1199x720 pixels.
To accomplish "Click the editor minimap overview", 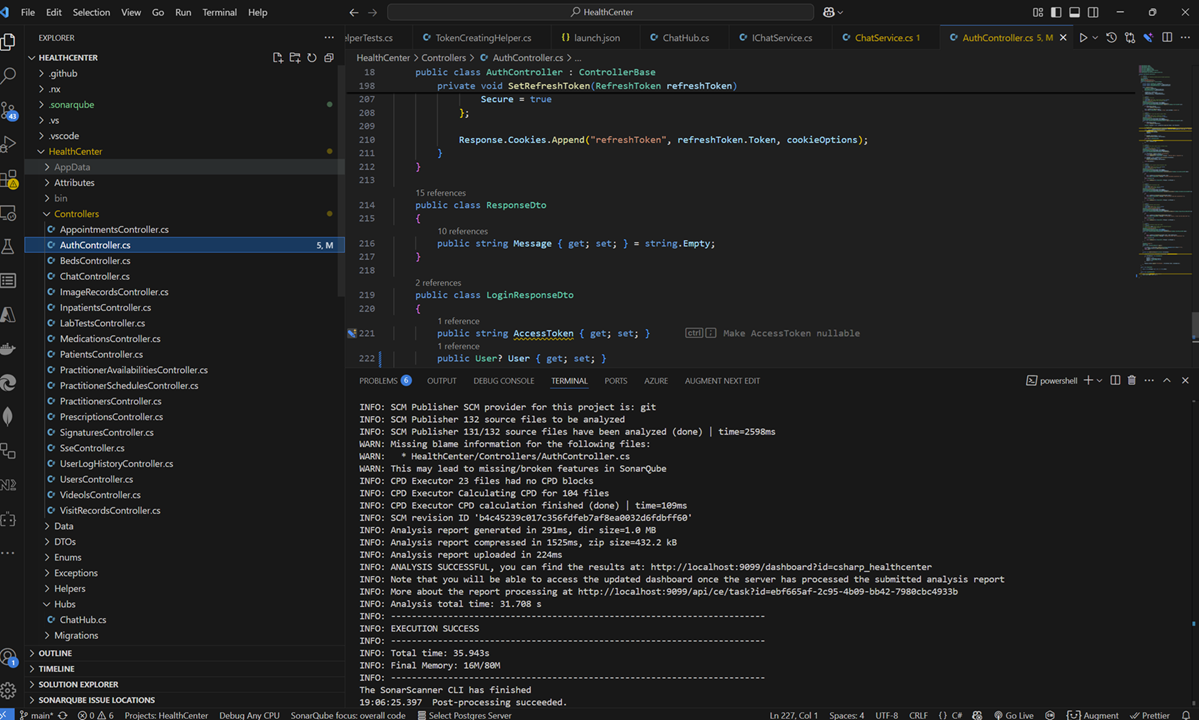I will 1164,168.
